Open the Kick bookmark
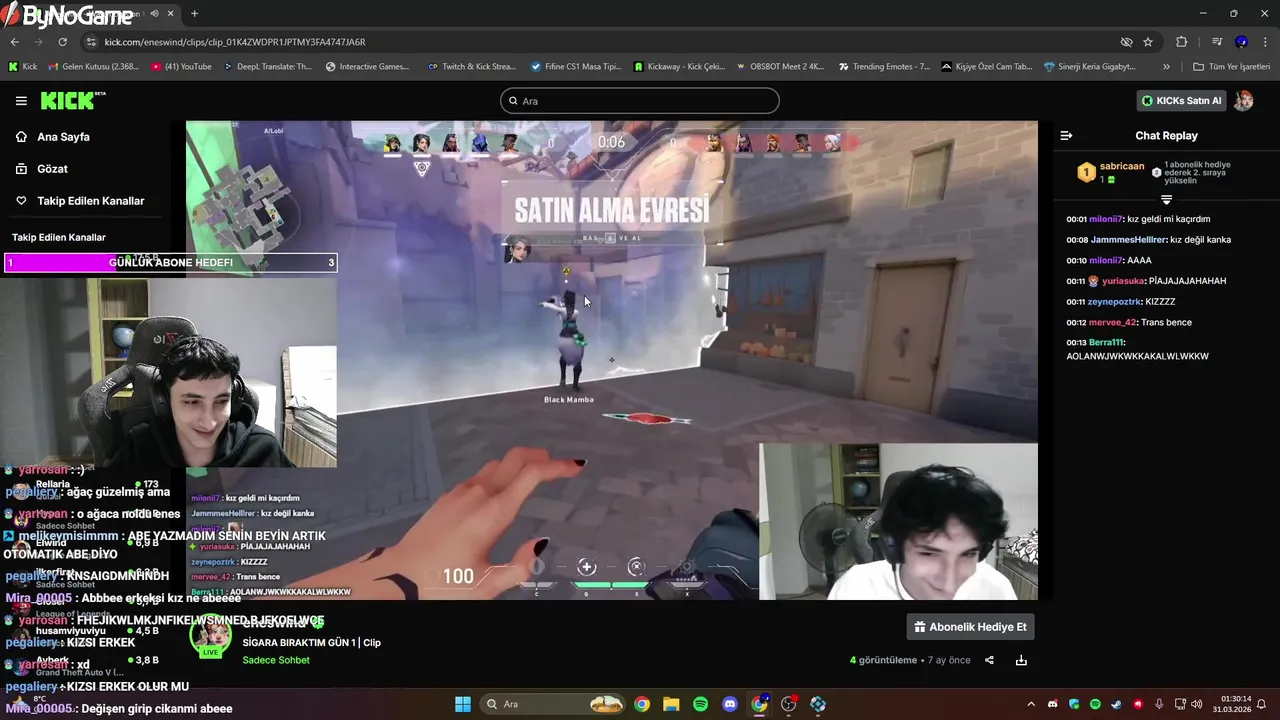 (22, 67)
